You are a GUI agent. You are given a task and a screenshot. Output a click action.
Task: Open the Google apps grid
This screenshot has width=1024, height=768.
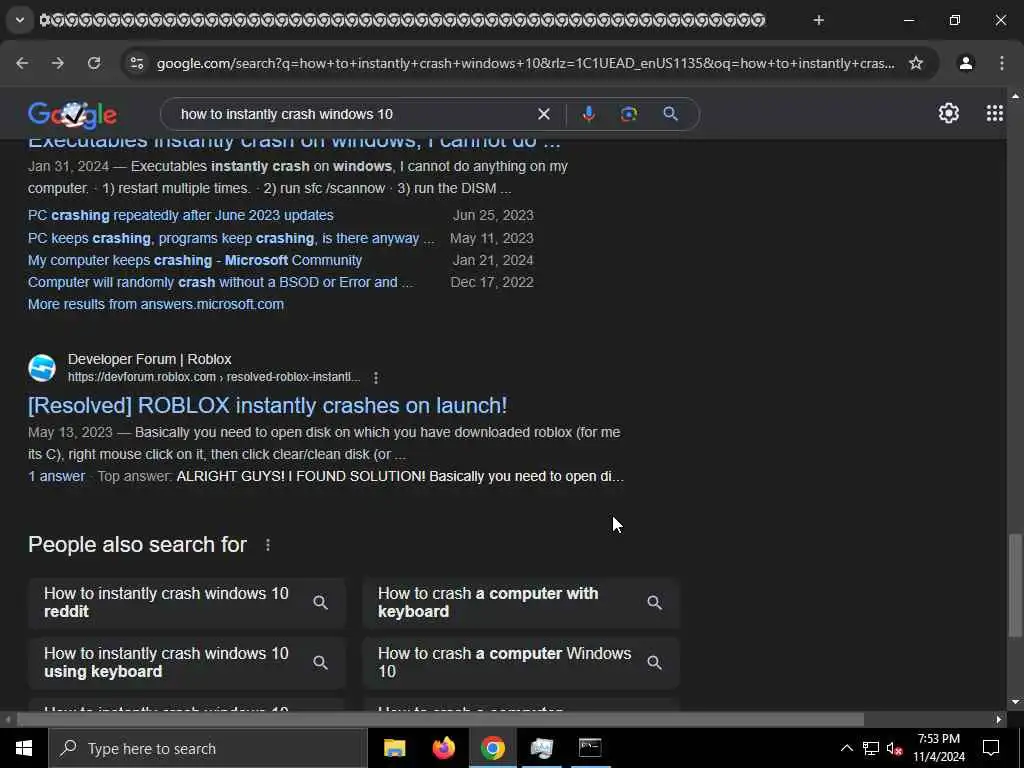(994, 114)
